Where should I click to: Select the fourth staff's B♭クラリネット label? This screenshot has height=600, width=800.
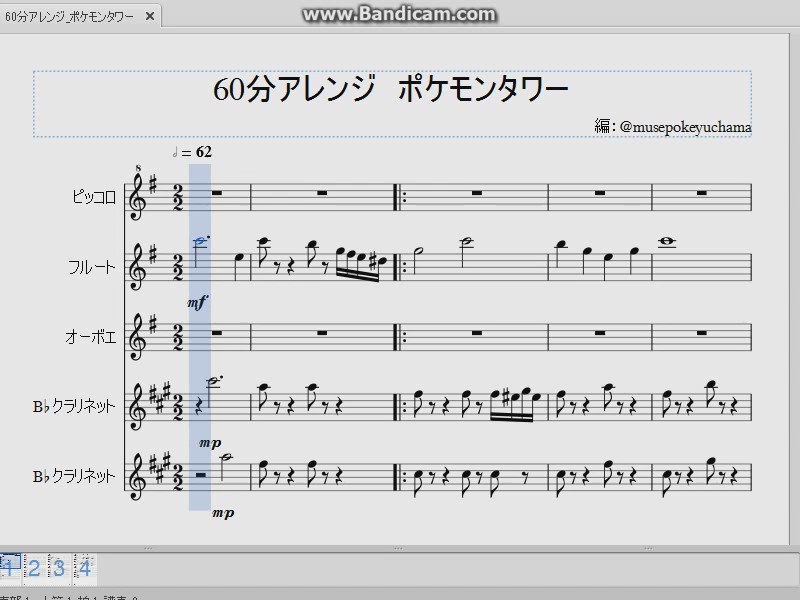click(74, 407)
